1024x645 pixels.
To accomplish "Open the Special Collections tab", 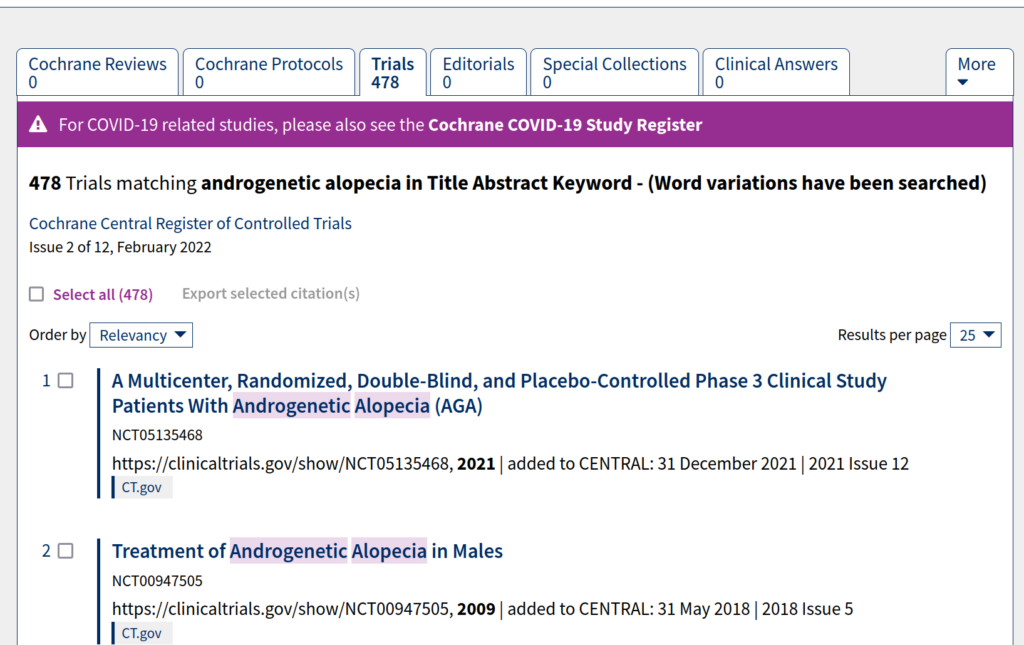I will [x=615, y=72].
